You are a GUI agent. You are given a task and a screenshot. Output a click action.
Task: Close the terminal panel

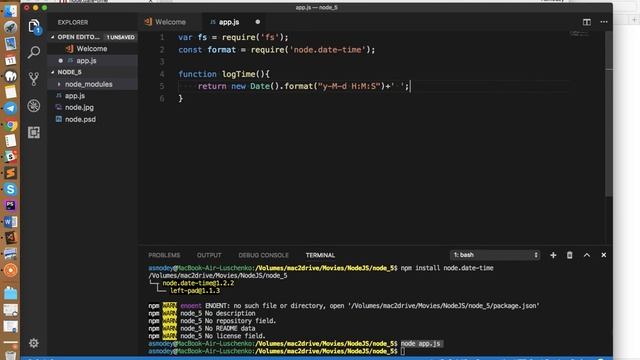point(603,255)
